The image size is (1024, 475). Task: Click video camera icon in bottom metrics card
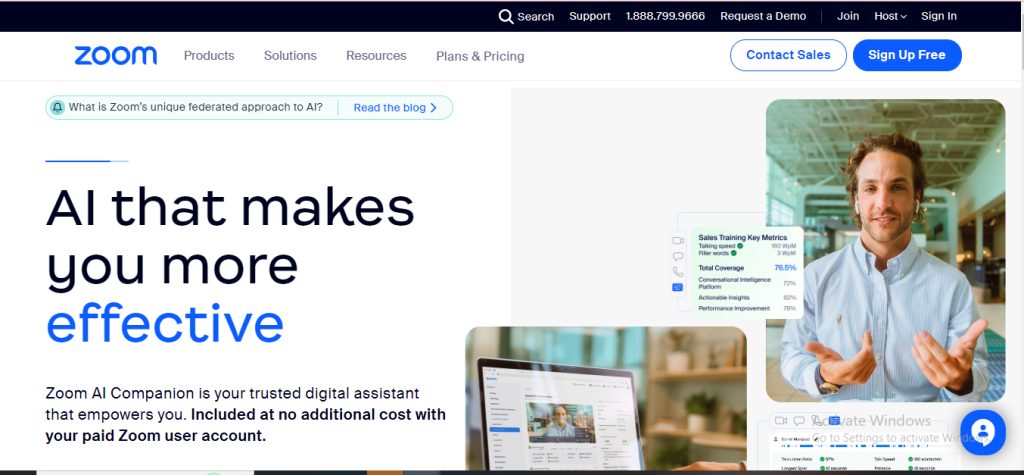(780, 420)
